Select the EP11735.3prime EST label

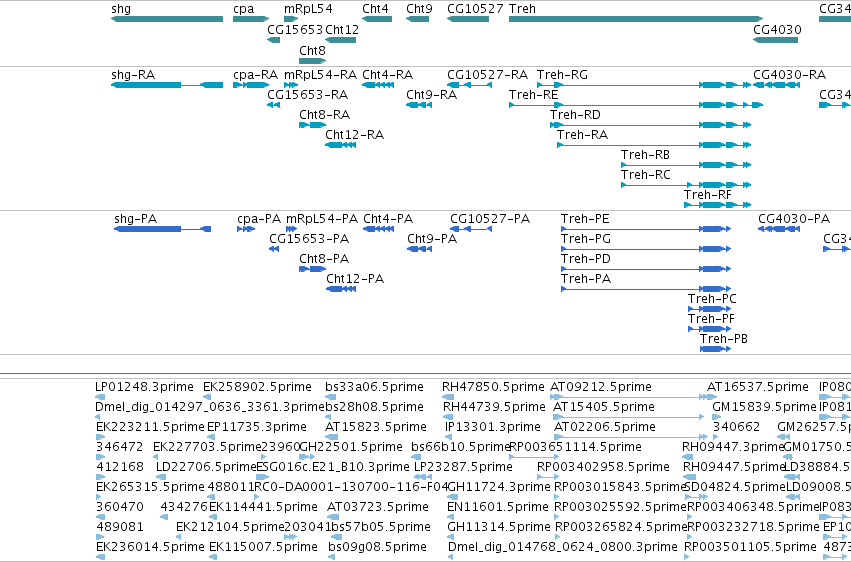coord(257,427)
